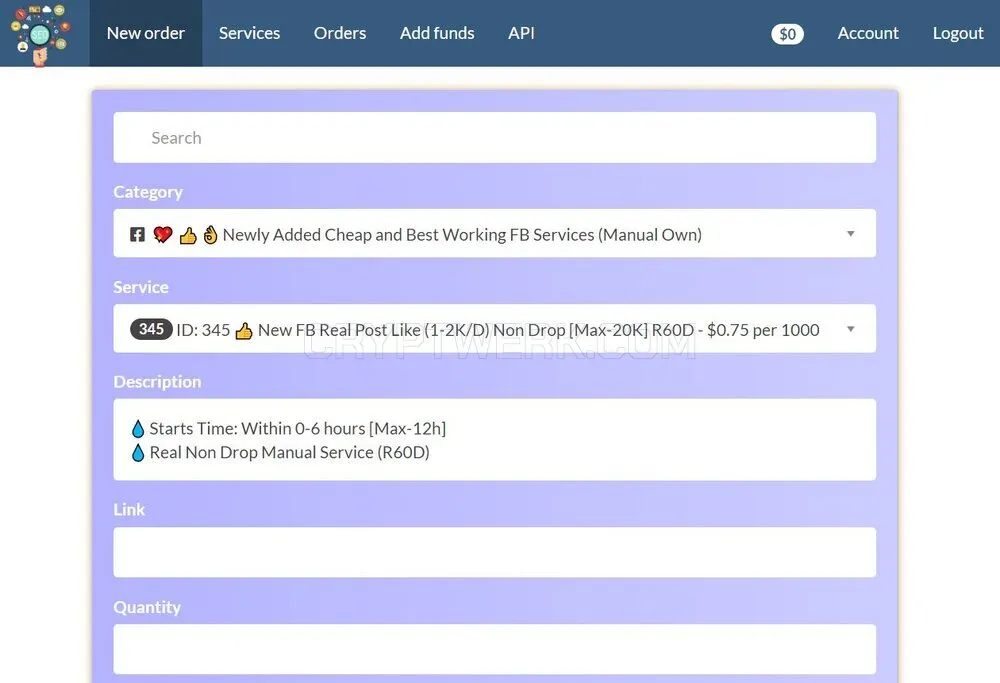Click the OK hand icon in Category
This screenshot has width=1000, height=683.
click(x=210, y=235)
